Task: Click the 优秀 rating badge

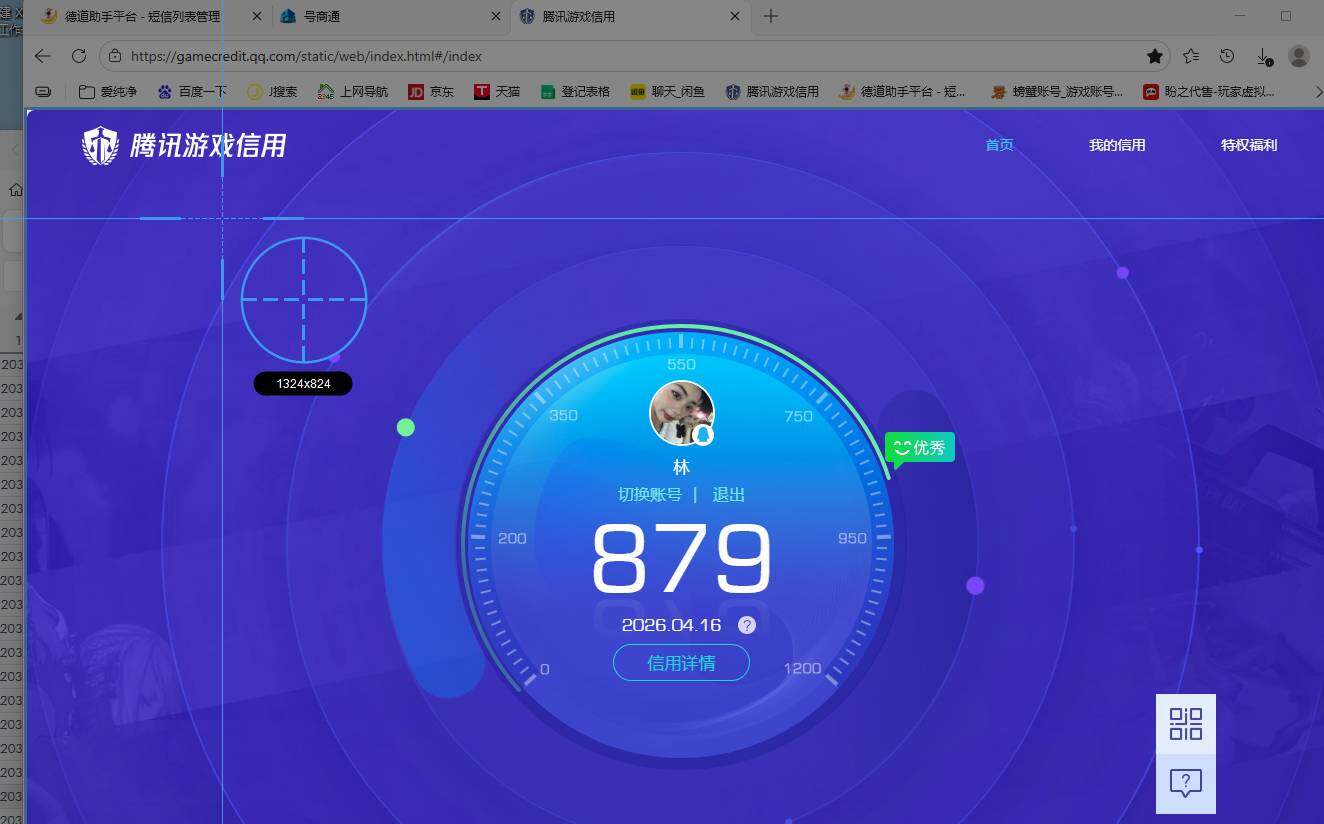Action: click(x=919, y=447)
